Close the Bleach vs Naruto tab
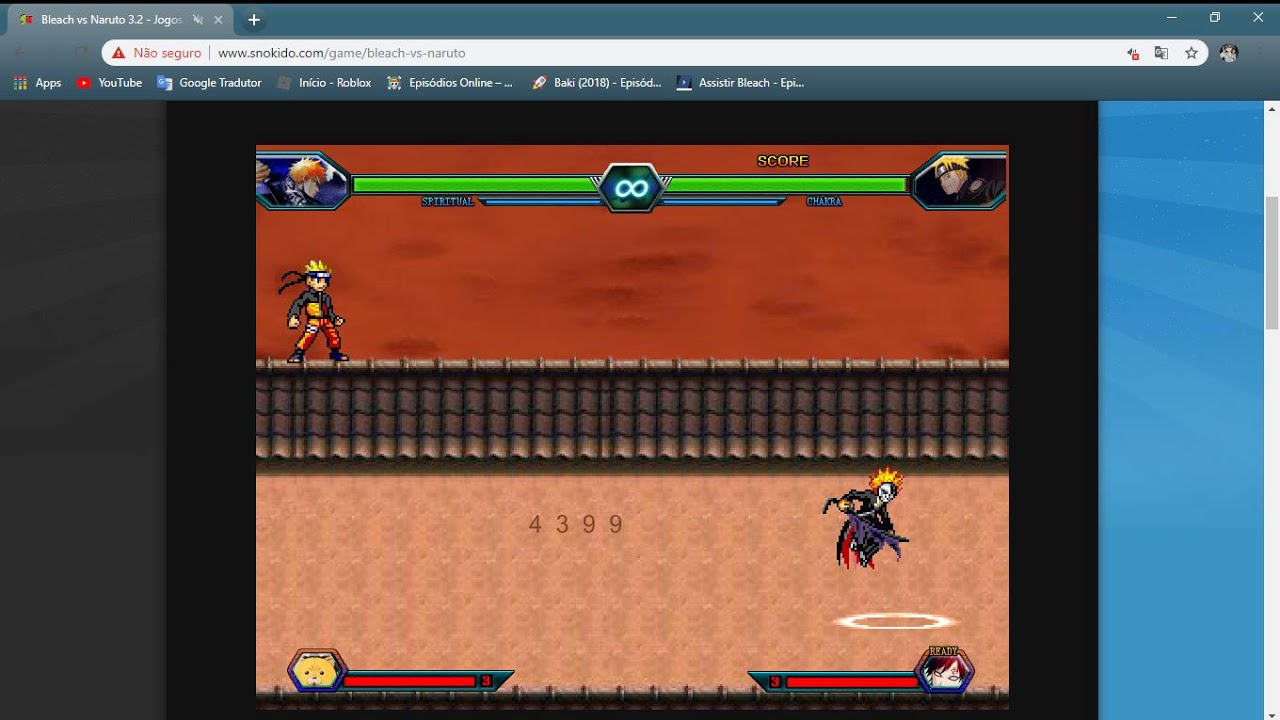This screenshot has height=720, width=1280. (218, 20)
